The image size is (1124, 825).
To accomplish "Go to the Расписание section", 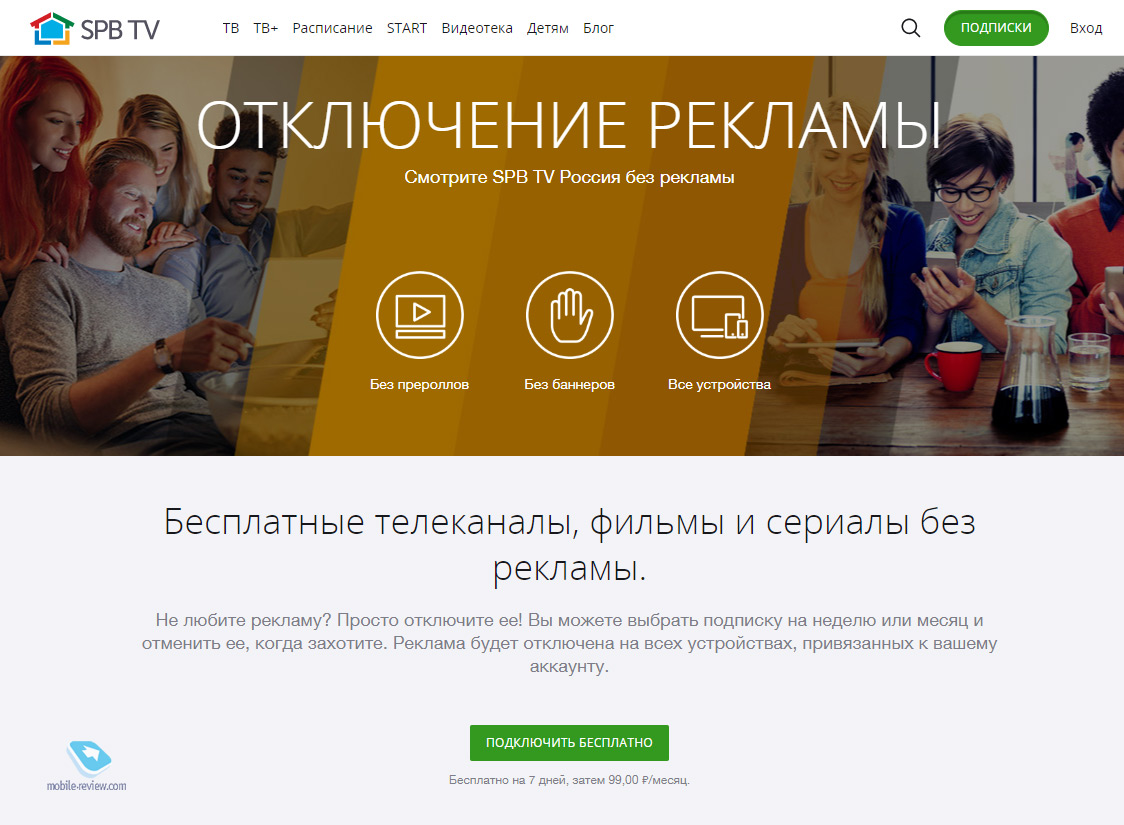I will 333,28.
